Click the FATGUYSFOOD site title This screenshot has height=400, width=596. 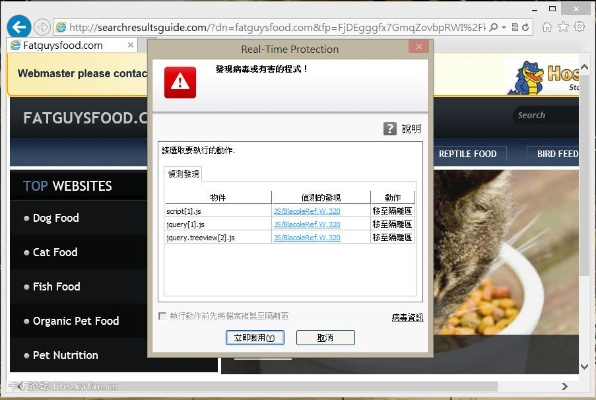85,117
